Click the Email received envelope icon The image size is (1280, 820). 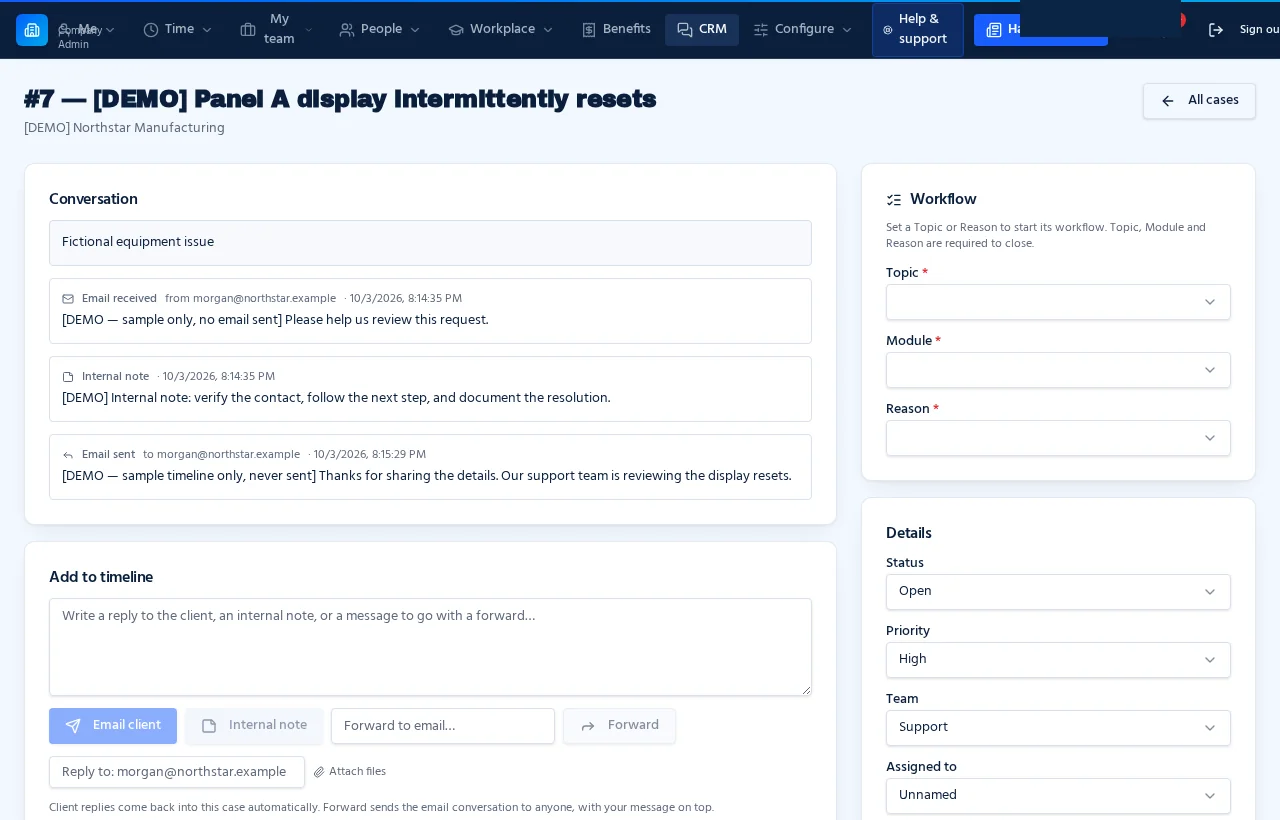(x=68, y=299)
